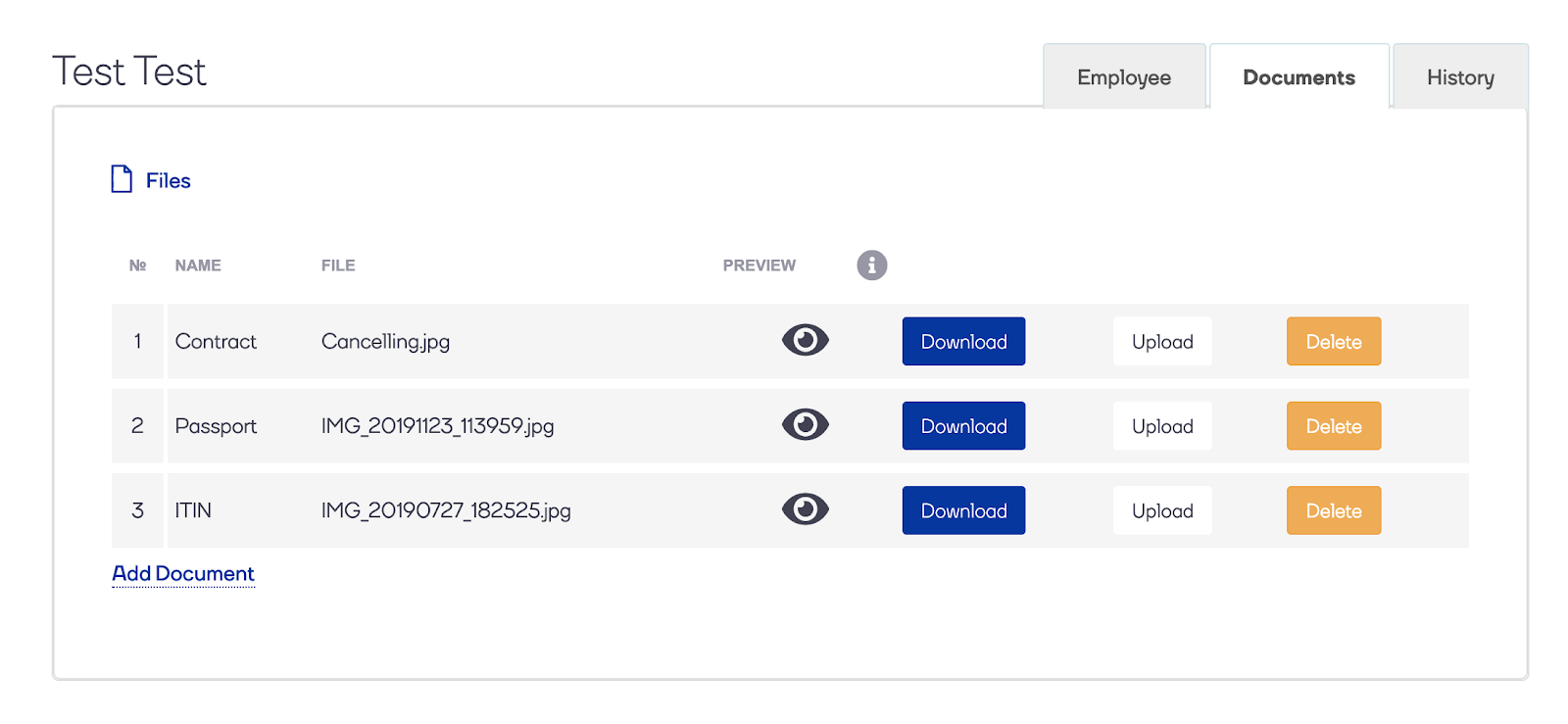
Task: Click the preview eye icon for Contract
Action: [805, 341]
